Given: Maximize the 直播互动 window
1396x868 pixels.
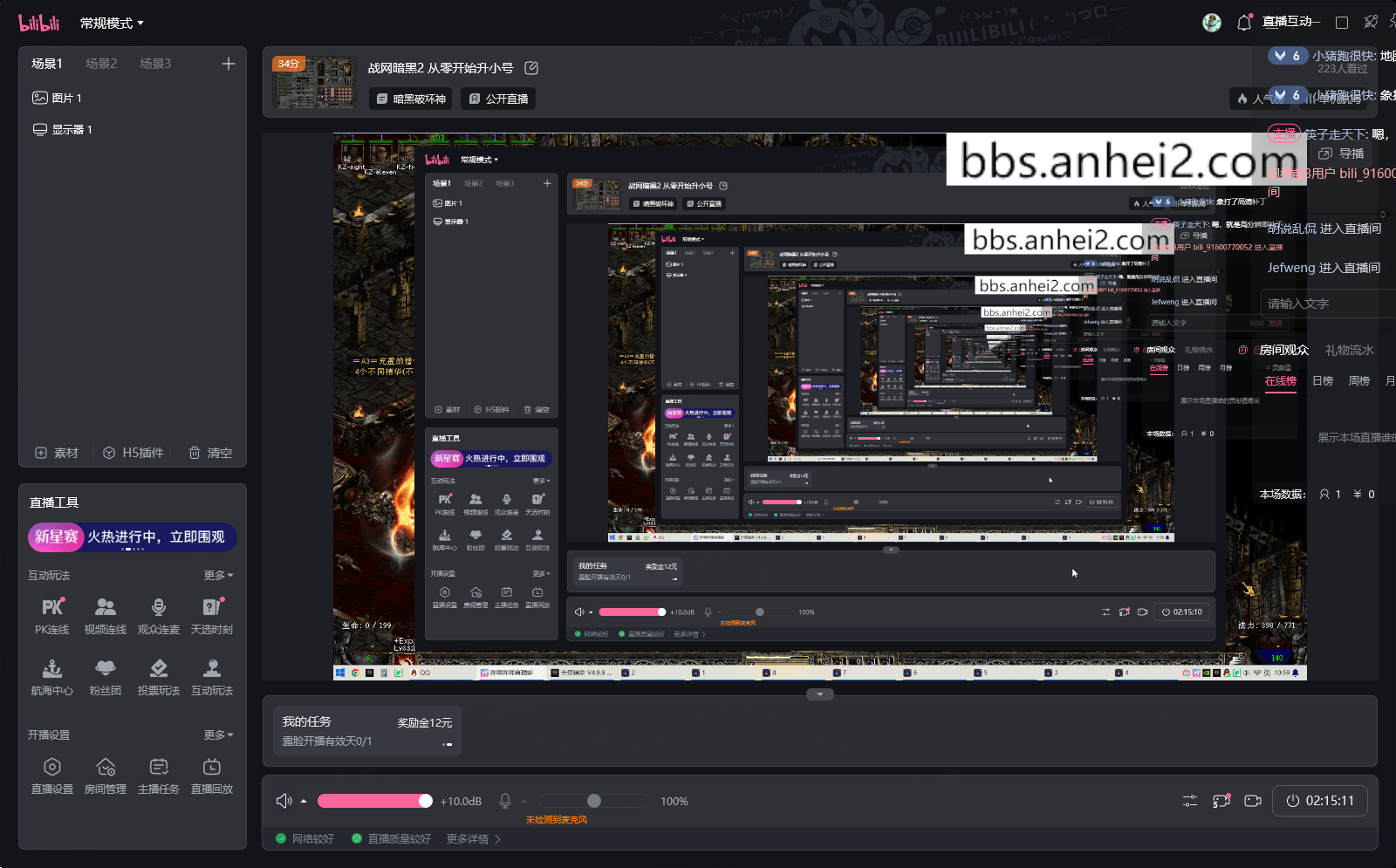Looking at the screenshot, I should [1342, 22].
